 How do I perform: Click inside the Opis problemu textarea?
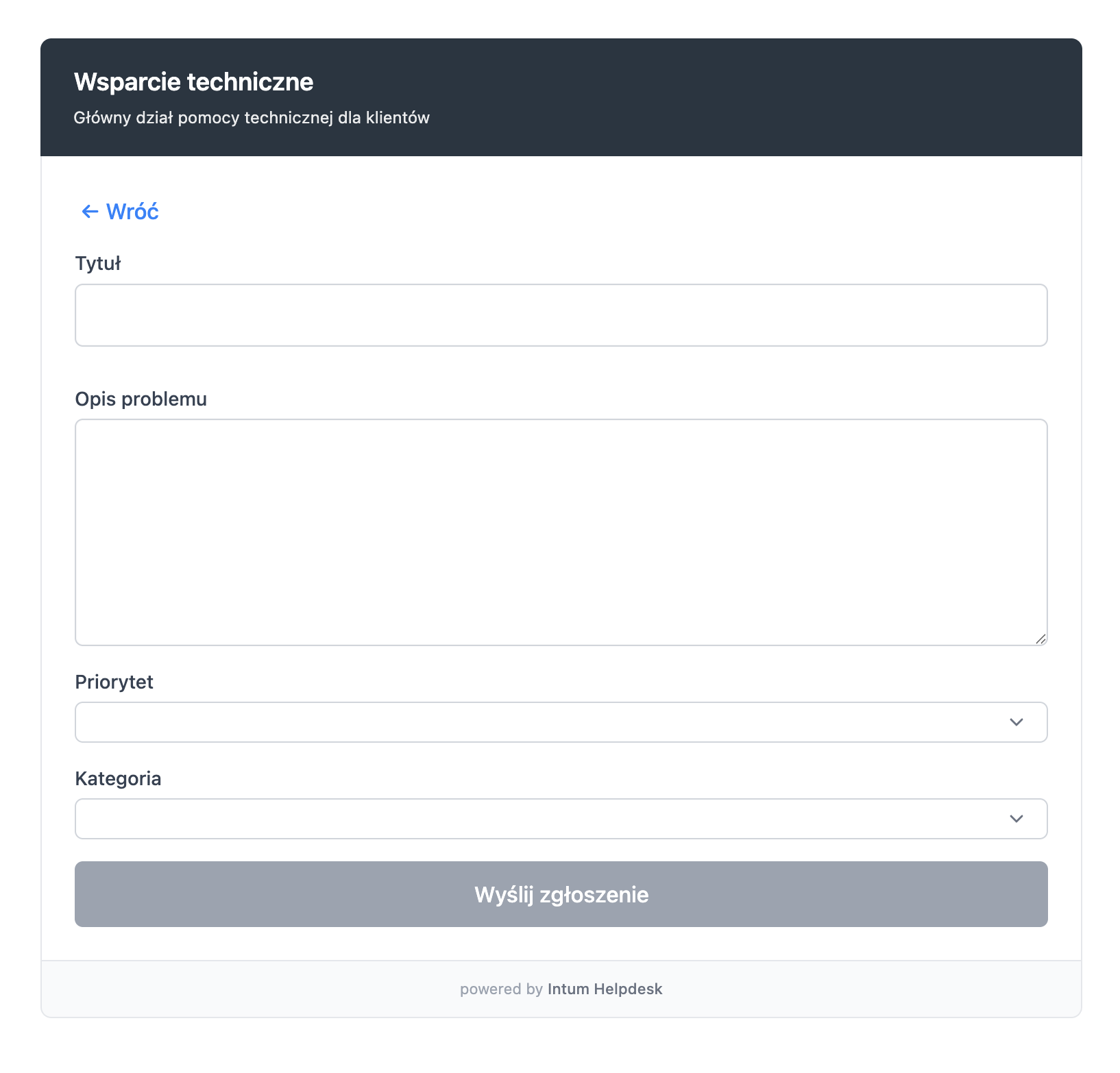(x=561, y=532)
